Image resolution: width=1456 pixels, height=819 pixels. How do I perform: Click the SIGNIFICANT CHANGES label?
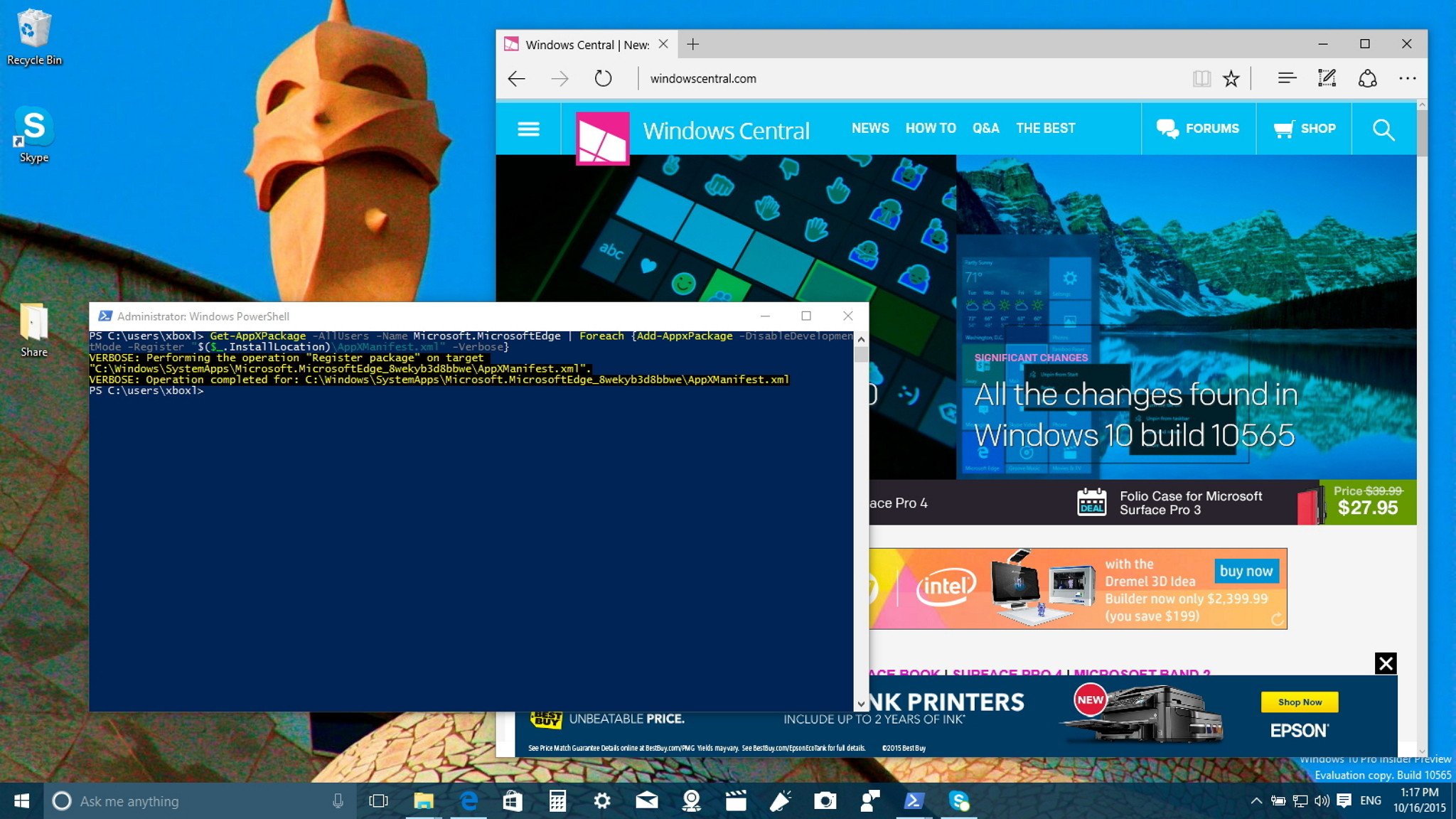[x=1031, y=358]
